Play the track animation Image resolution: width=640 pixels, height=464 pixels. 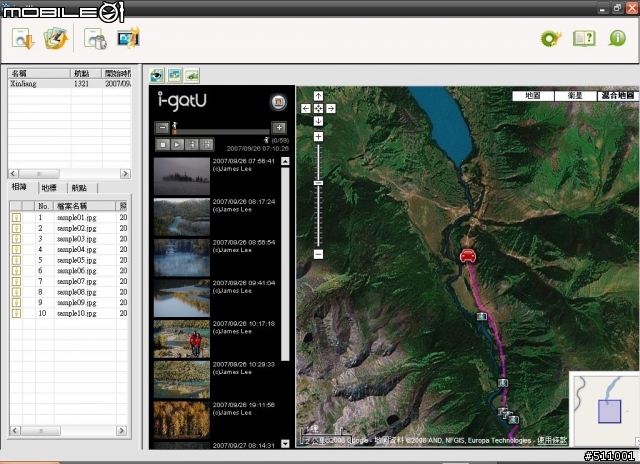tap(177, 144)
